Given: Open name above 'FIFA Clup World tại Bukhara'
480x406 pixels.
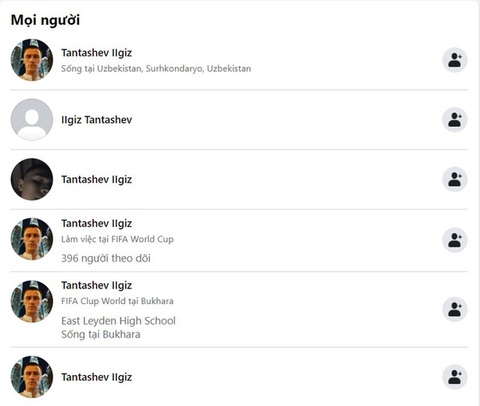Looking at the screenshot, I should point(97,285).
